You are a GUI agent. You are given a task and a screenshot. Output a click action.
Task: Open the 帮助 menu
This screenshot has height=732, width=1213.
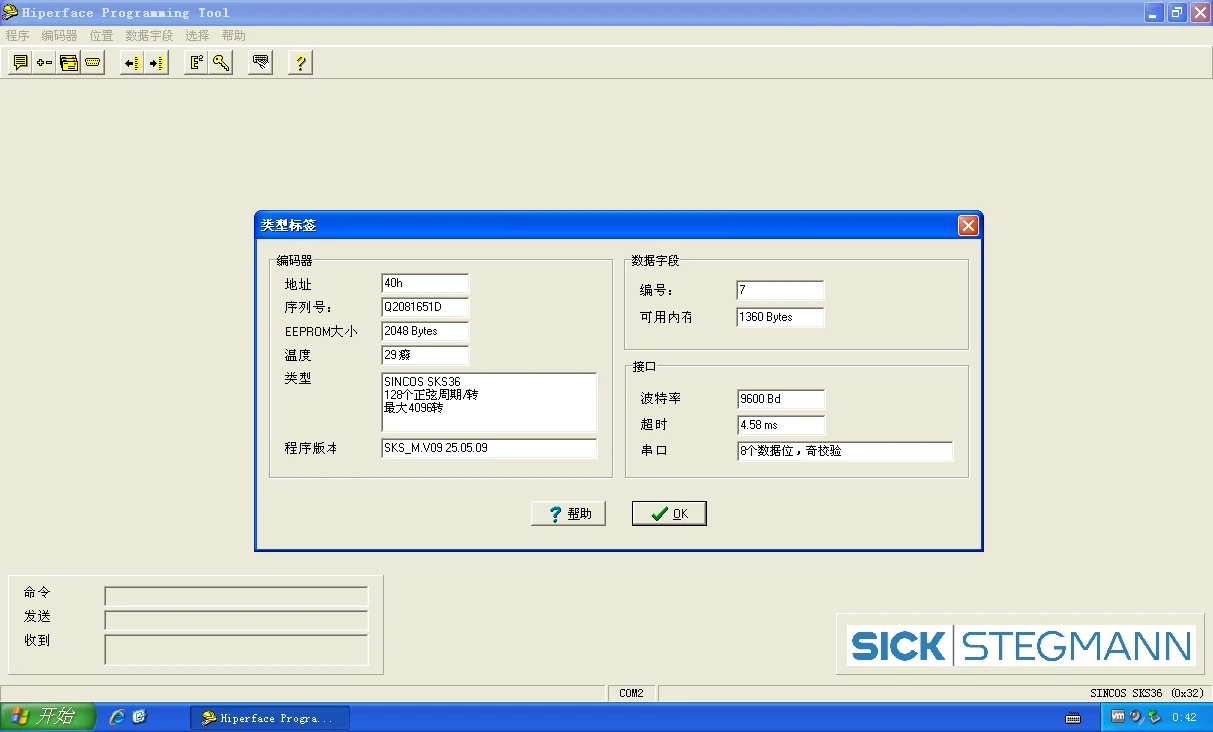click(x=233, y=35)
